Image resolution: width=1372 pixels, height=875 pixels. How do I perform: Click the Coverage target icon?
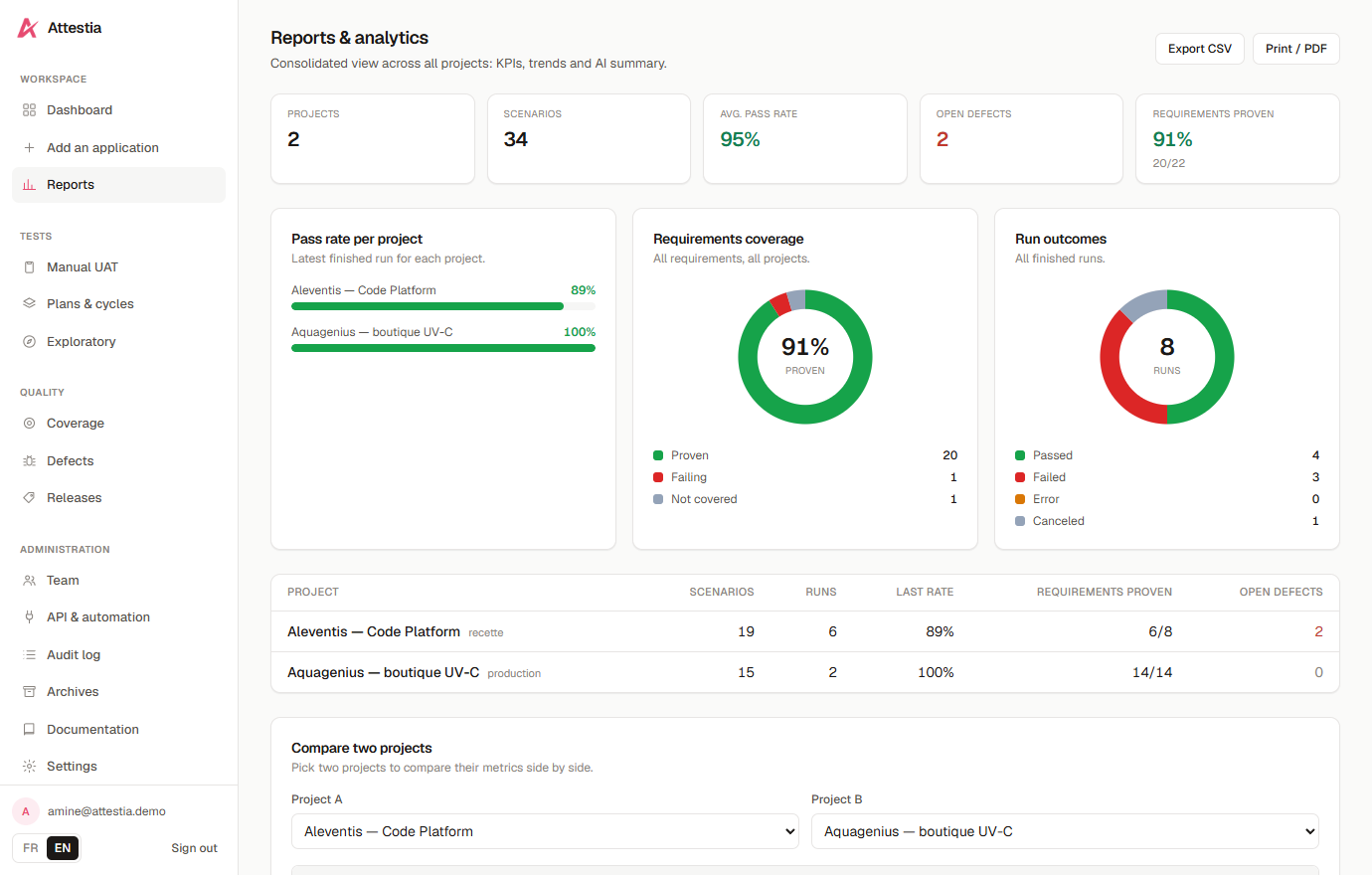[x=29, y=424]
